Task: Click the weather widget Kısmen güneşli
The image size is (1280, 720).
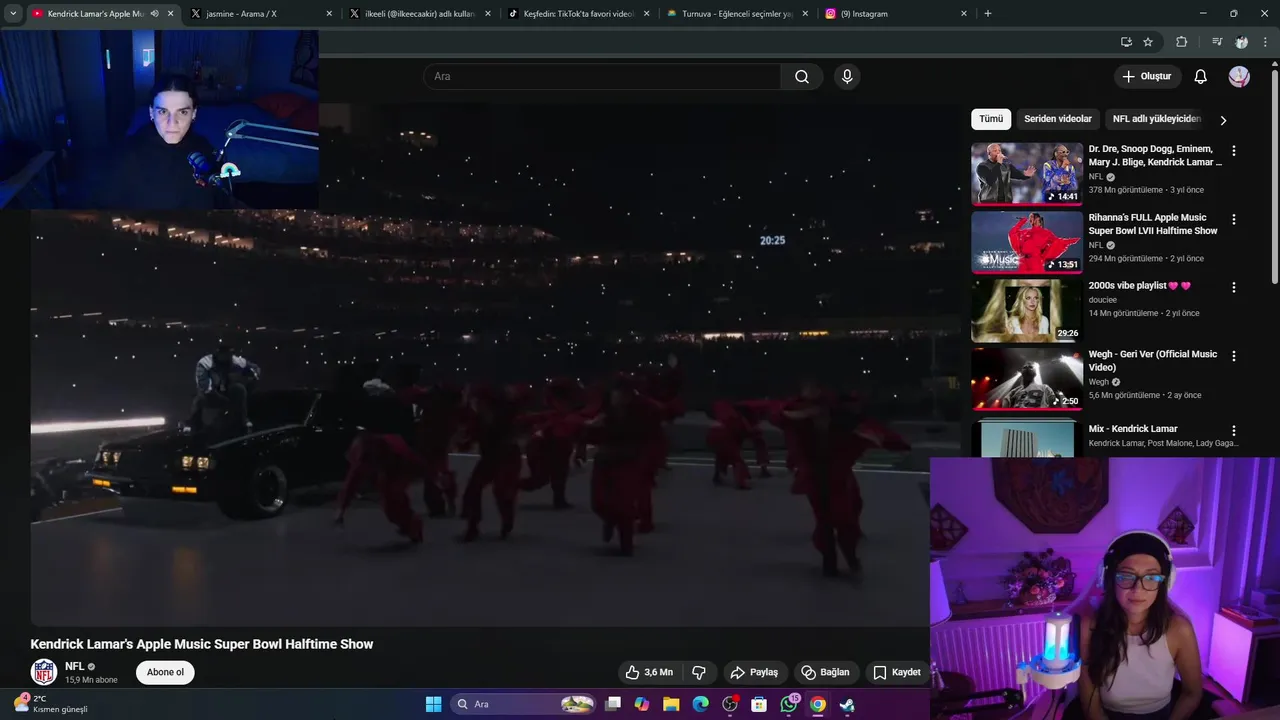Action: tap(52, 704)
